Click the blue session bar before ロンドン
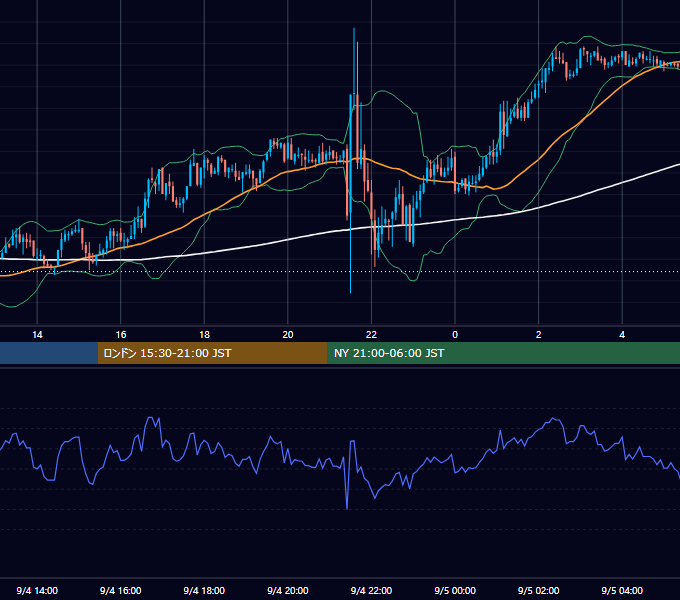Screen dimensions: 680x600 tap(49, 353)
